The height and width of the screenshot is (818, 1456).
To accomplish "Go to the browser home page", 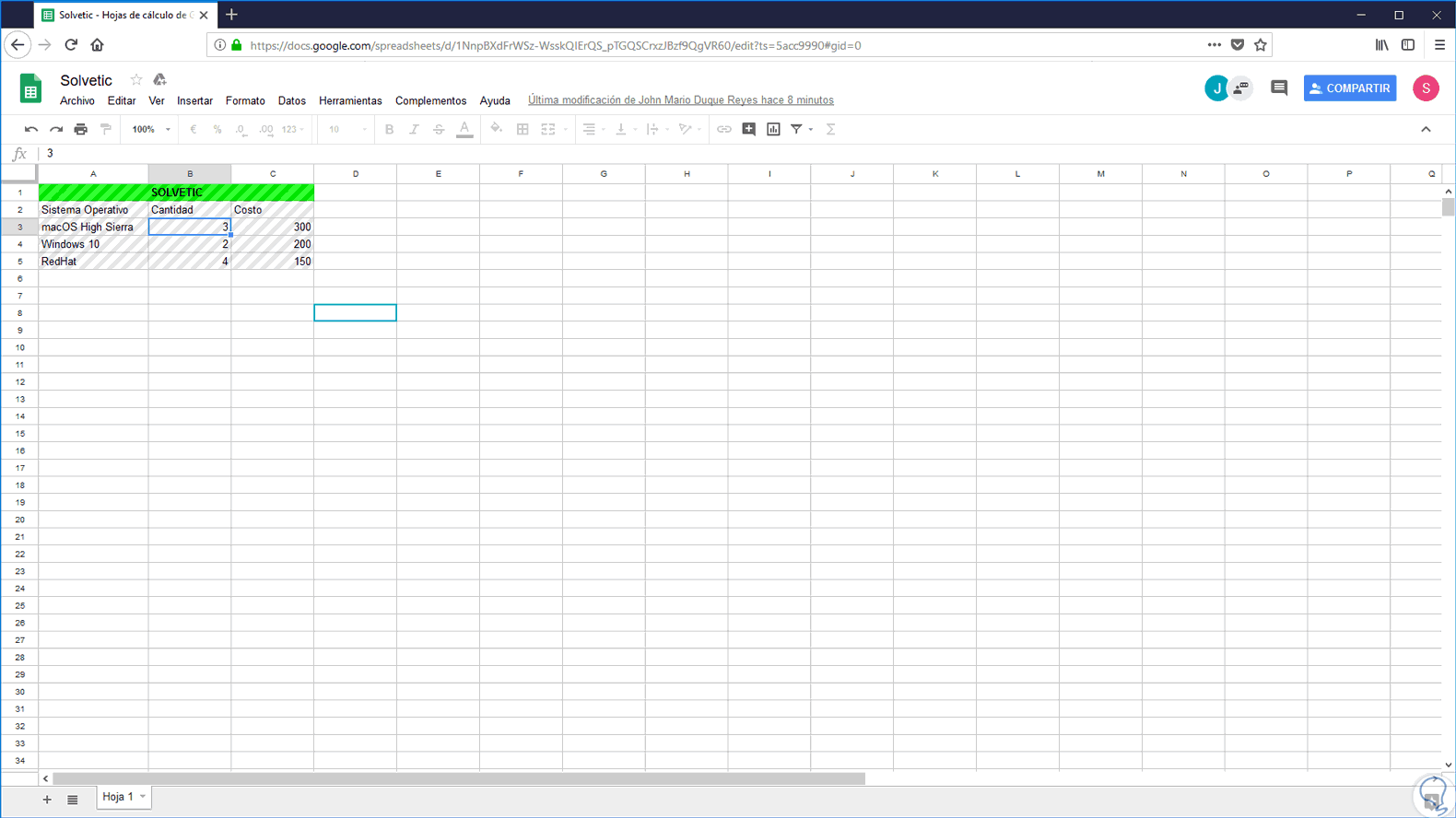I will pyautogui.click(x=97, y=45).
